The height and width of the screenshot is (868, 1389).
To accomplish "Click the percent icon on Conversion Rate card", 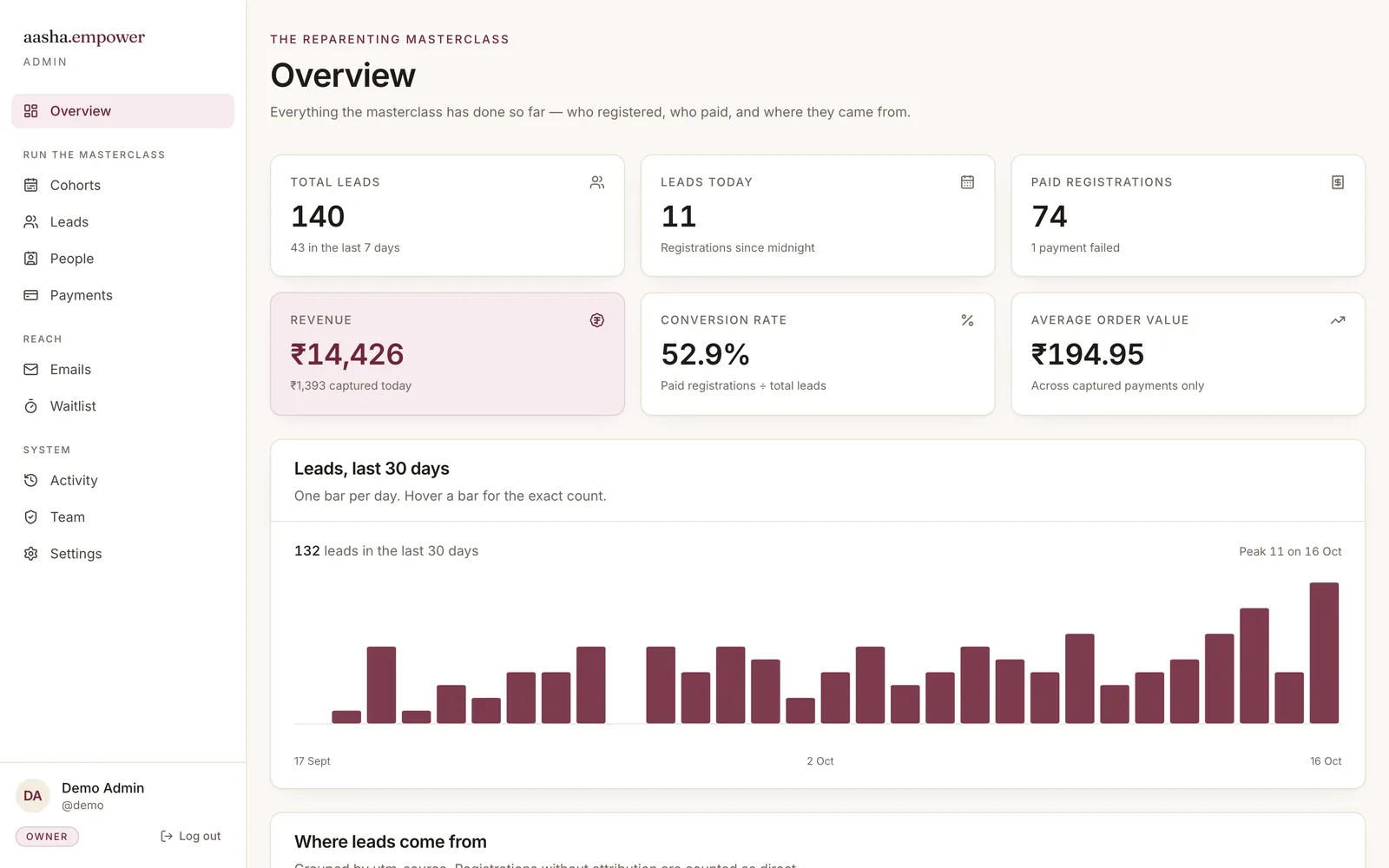I will (967, 320).
